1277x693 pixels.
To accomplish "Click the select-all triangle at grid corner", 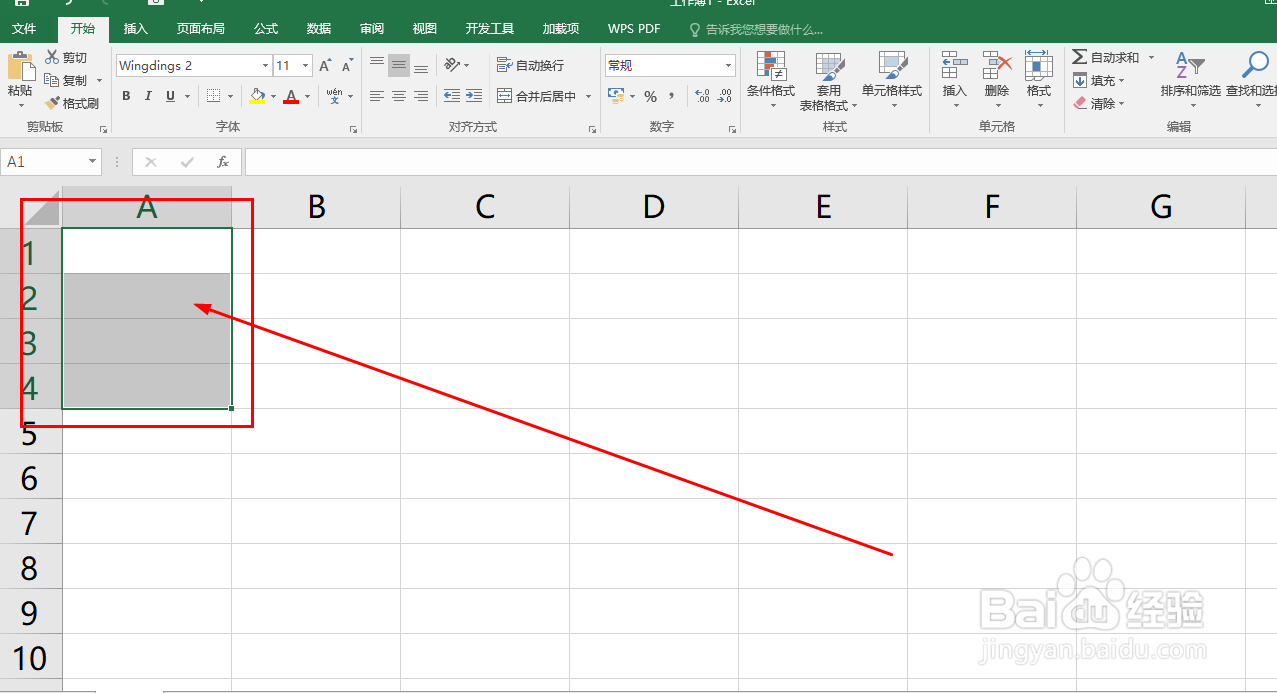I will coord(43,208).
